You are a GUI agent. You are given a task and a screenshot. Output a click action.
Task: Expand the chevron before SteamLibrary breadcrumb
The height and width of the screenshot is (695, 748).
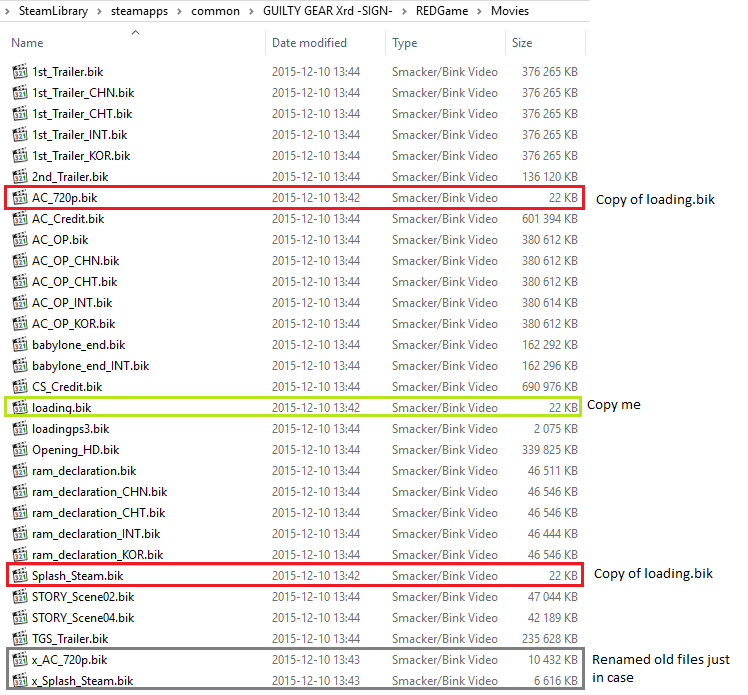tap(7, 11)
